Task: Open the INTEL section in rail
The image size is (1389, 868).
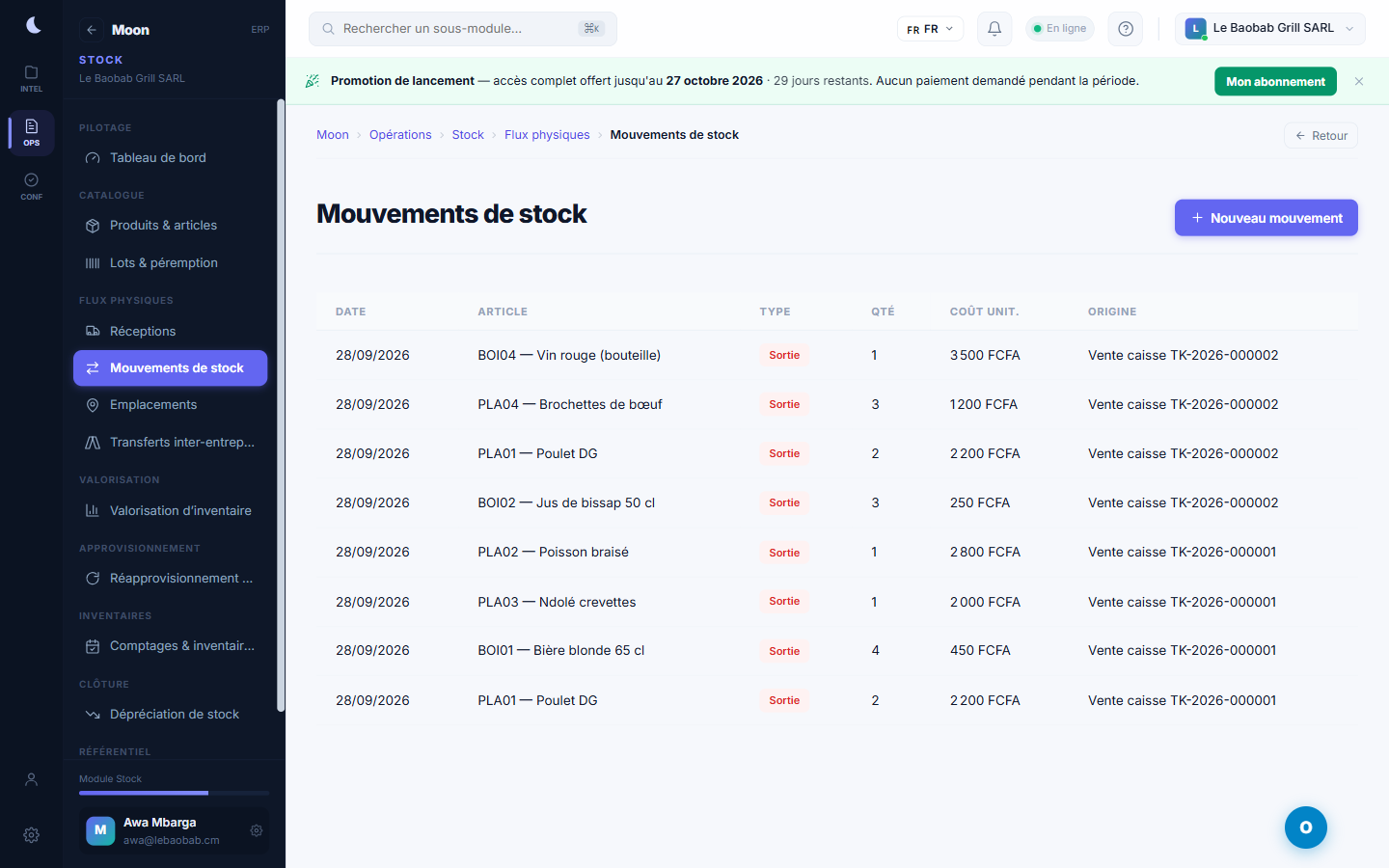Action: click(x=32, y=78)
